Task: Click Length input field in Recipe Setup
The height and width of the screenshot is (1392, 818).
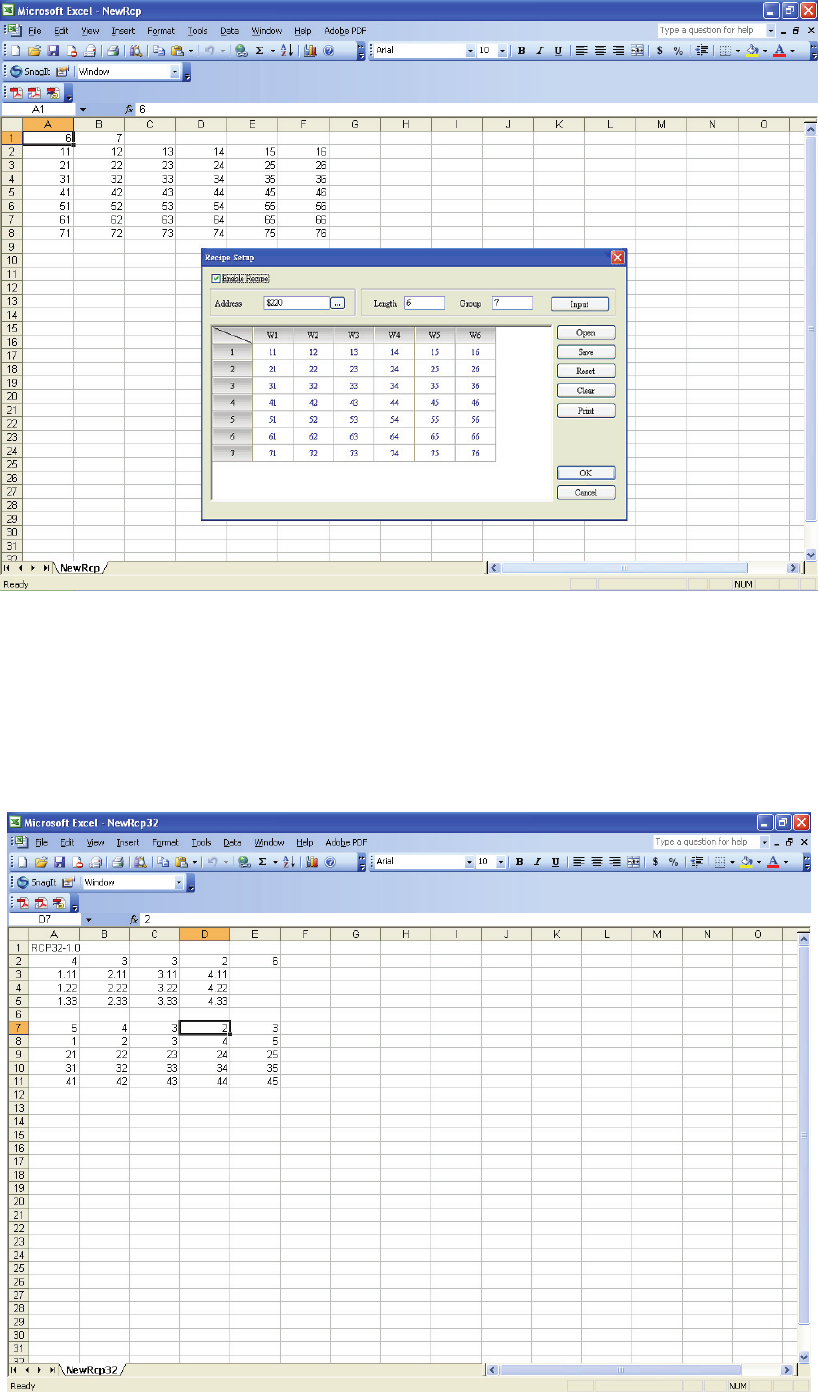Action: 424,303
